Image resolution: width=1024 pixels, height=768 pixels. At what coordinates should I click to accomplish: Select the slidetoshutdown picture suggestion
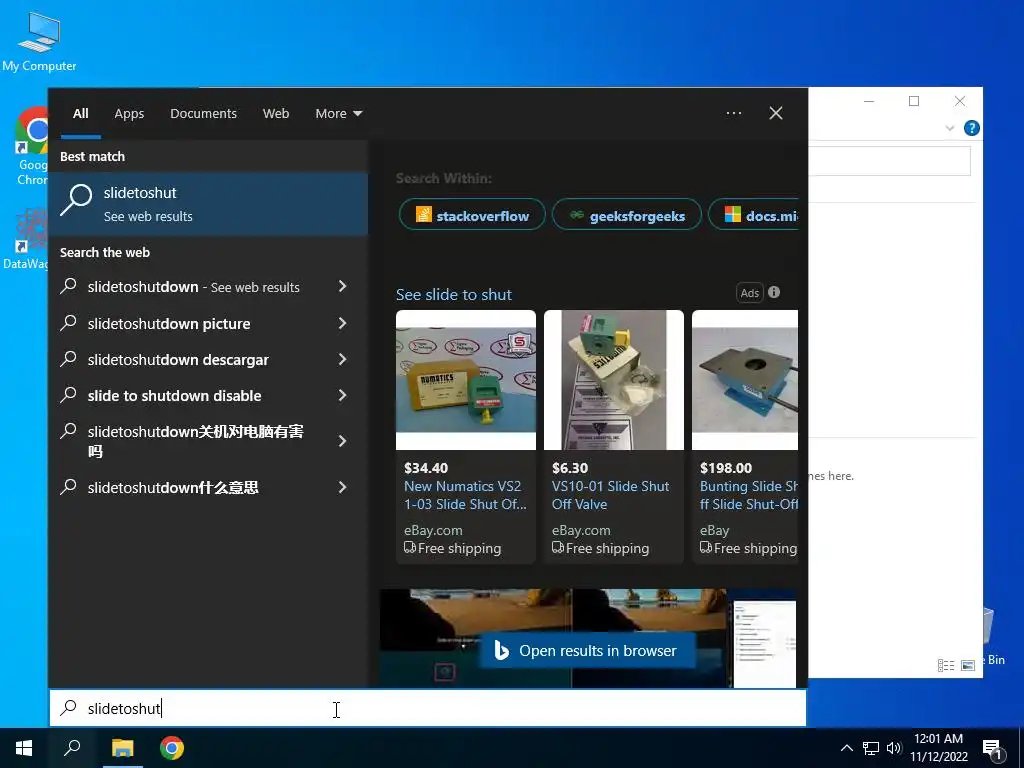coord(169,323)
